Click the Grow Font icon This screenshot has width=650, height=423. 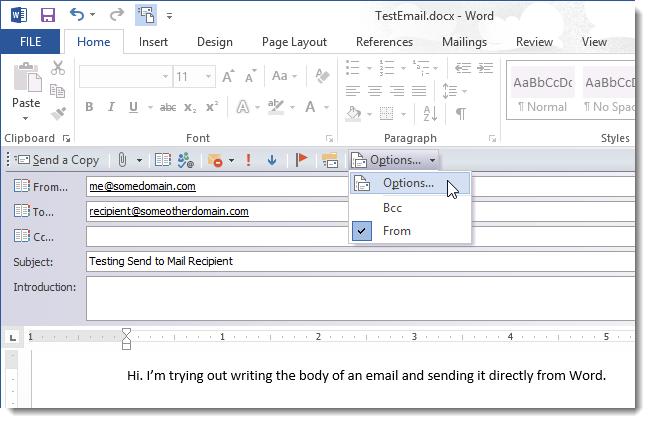tap(228, 76)
